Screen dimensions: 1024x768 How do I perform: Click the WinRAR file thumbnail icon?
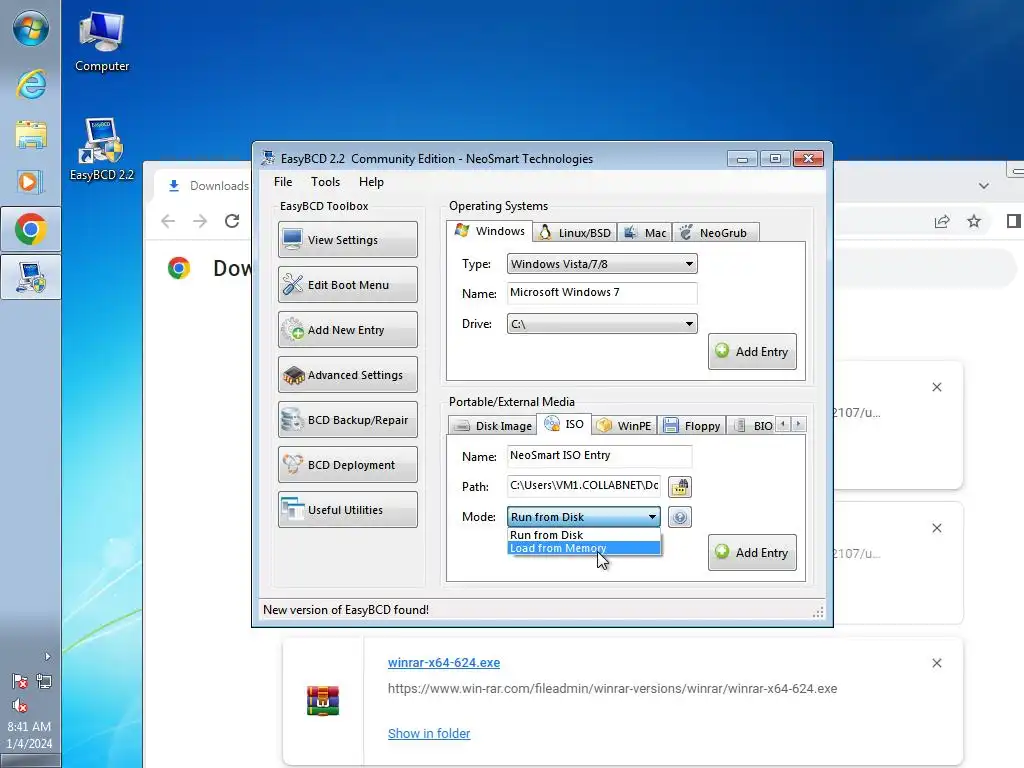(x=323, y=701)
